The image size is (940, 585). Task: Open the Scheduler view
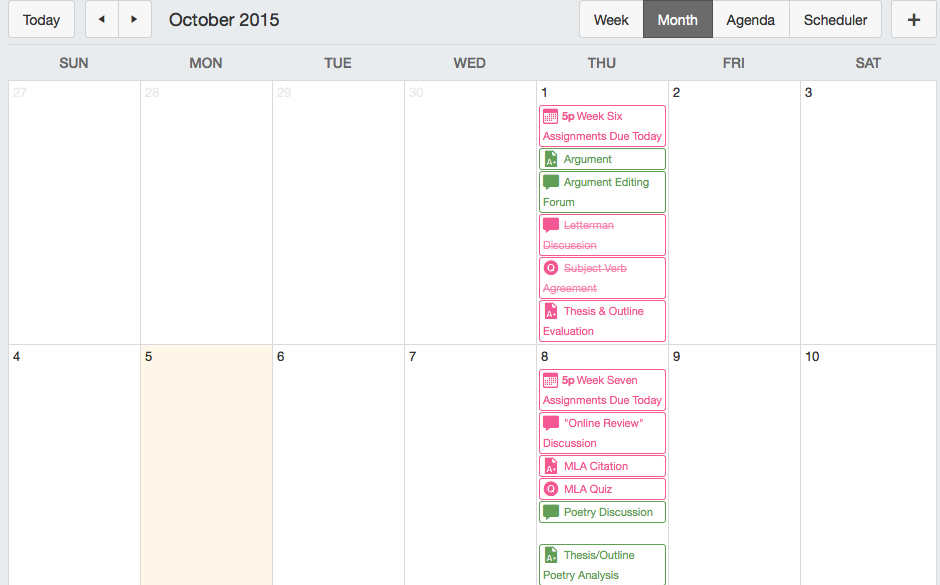click(836, 20)
